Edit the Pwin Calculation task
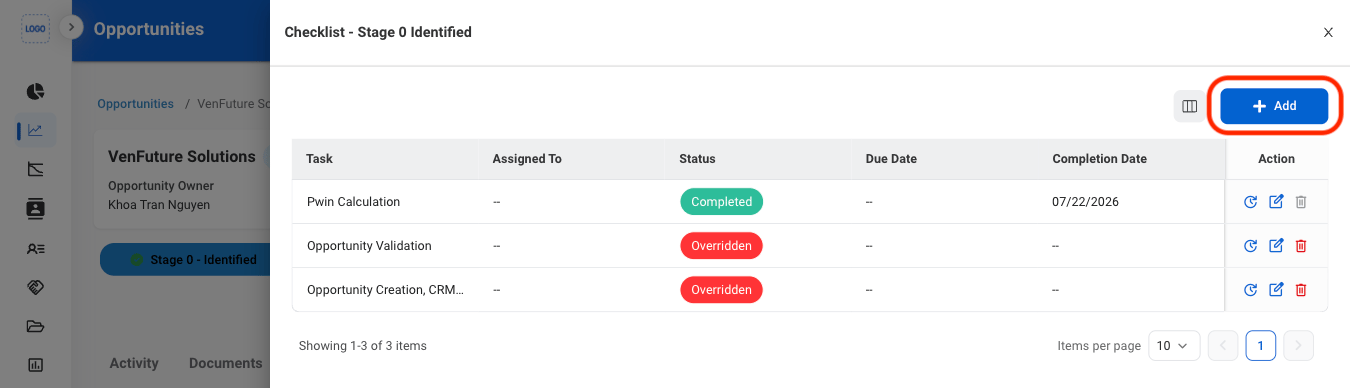 pyautogui.click(x=1276, y=202)
